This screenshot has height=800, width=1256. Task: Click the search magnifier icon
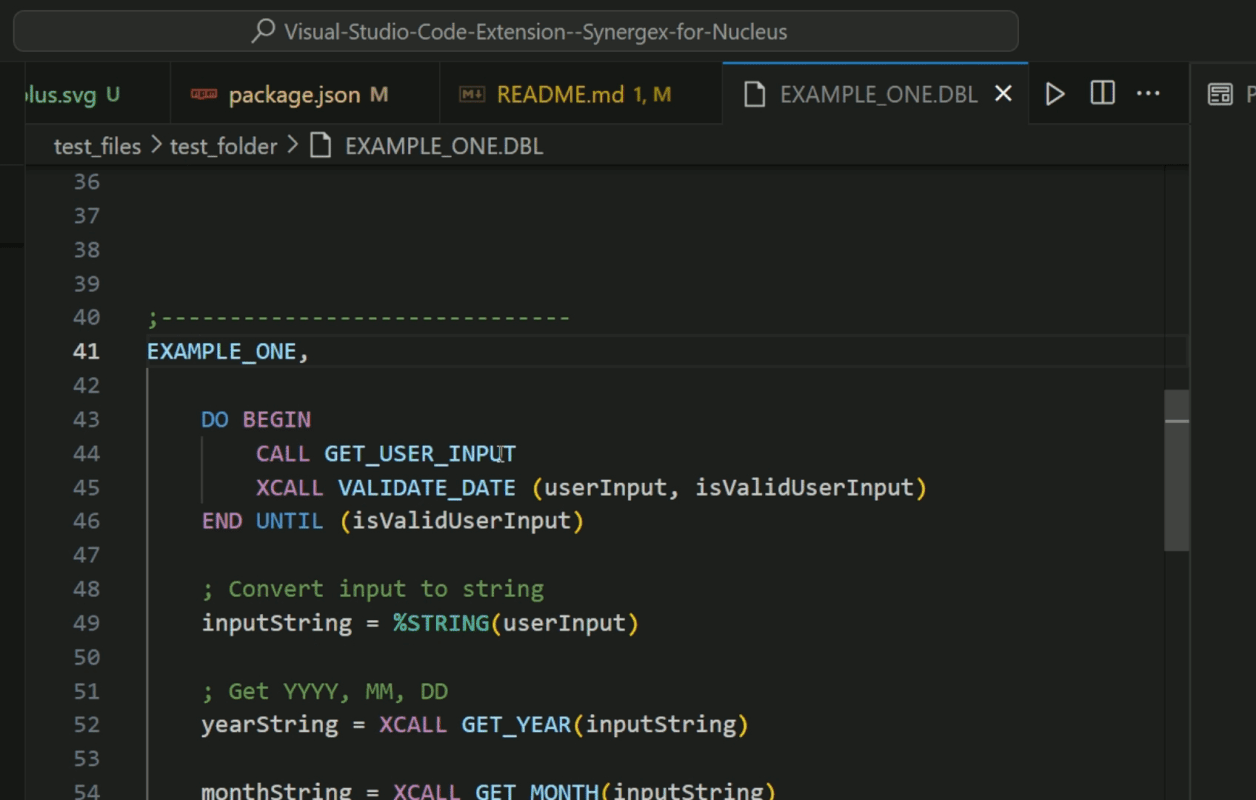pos(263,31)
